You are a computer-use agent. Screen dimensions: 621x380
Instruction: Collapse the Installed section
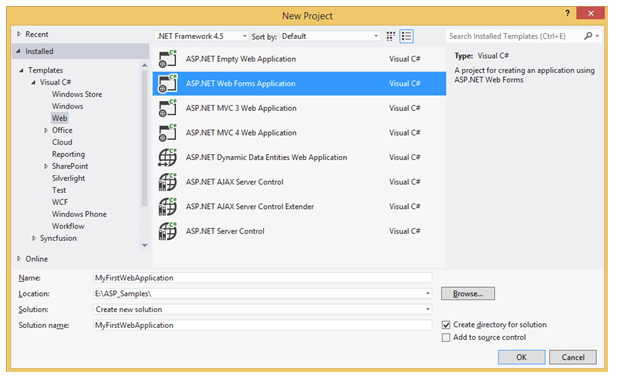click(19, 52)
